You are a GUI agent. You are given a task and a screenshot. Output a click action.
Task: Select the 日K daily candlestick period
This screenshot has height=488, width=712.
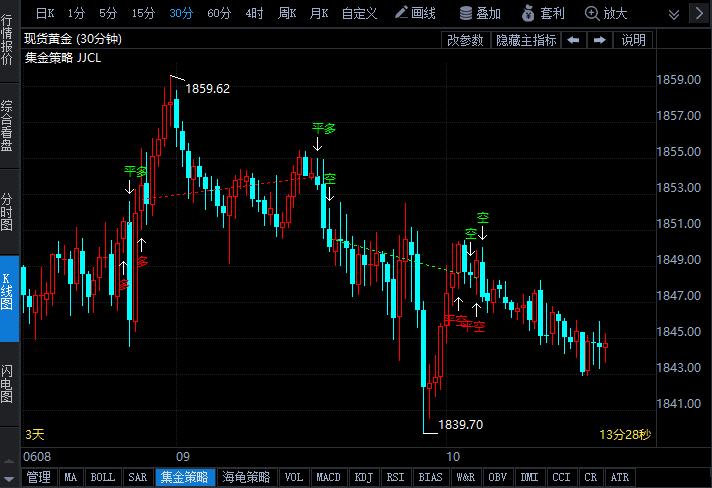(45, 14)
